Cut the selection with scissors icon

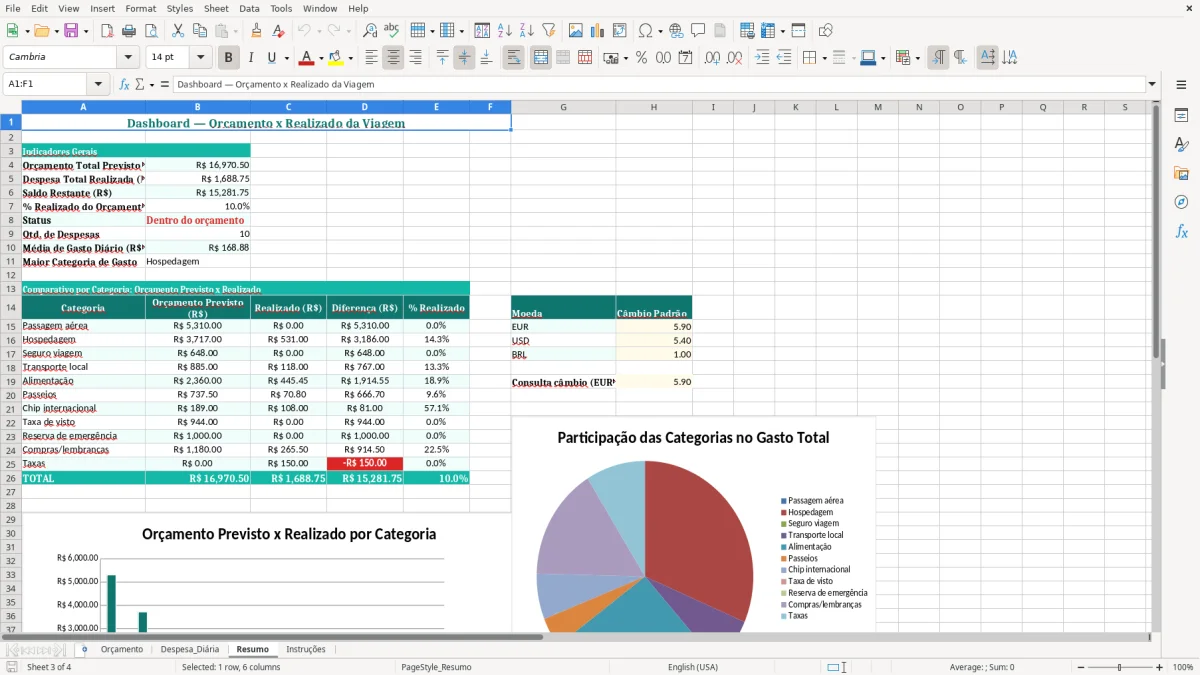tap(178, 31)
